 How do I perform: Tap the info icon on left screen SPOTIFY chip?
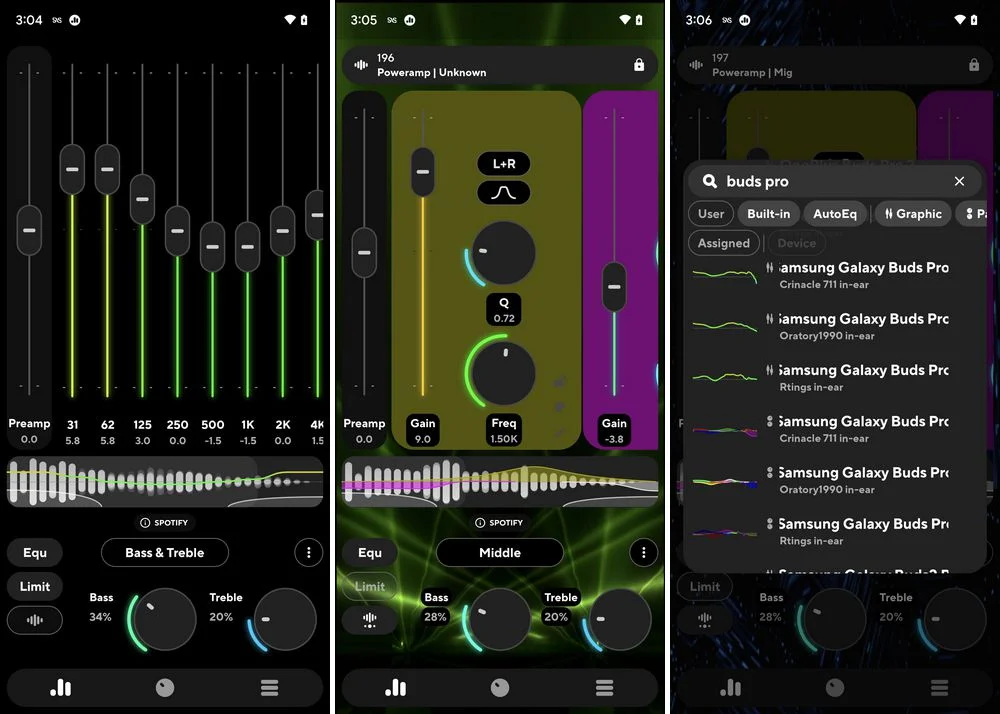tap(145, 523)
